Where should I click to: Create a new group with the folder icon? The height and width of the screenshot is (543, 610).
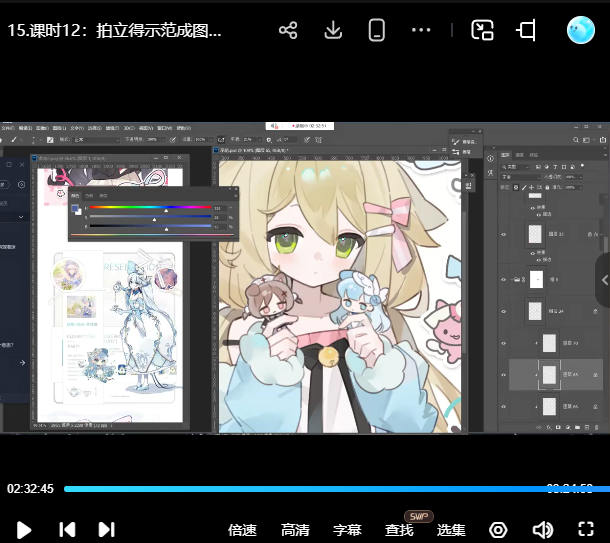point(577,427)
